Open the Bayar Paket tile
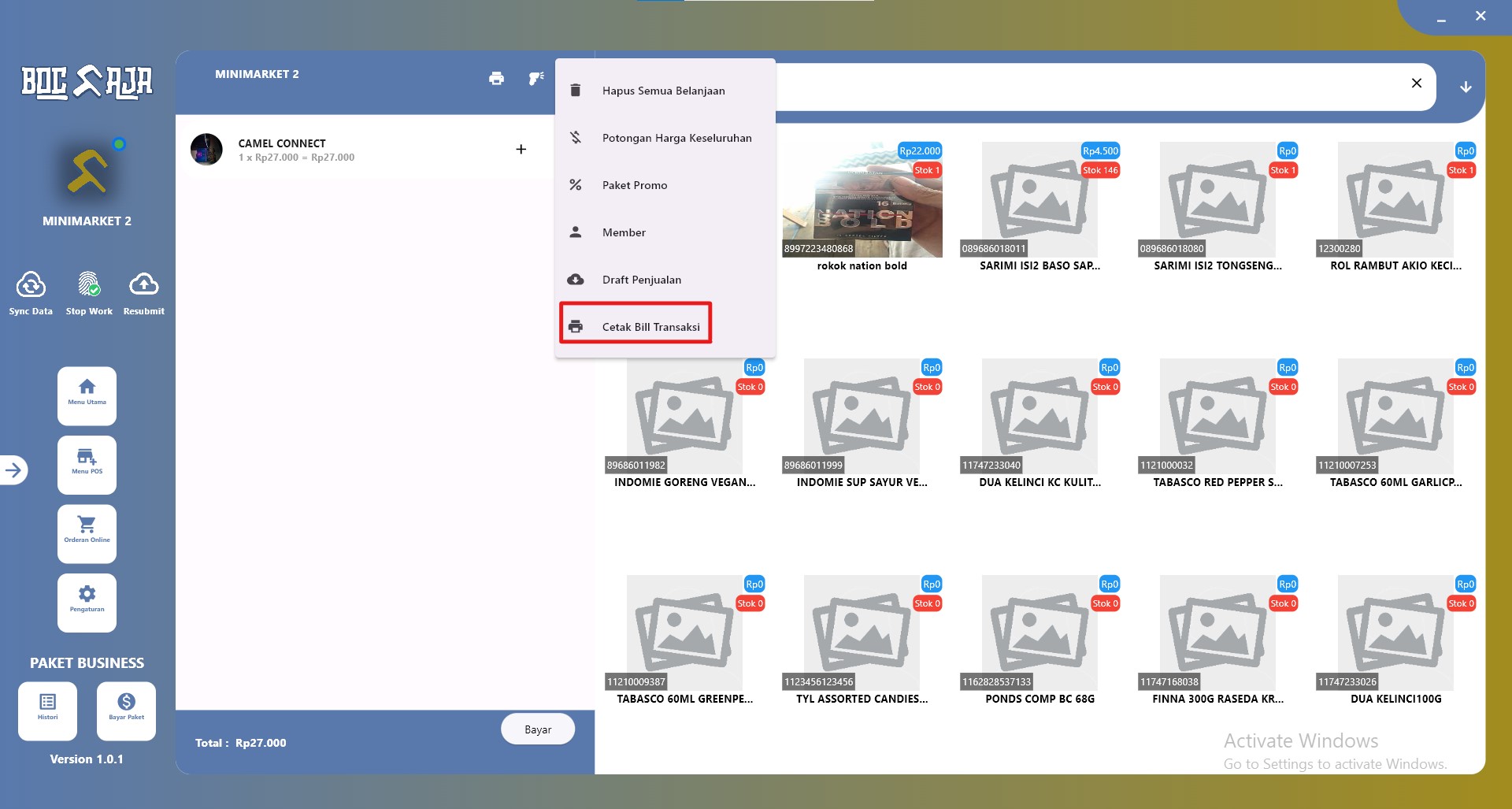 [126, 711]
